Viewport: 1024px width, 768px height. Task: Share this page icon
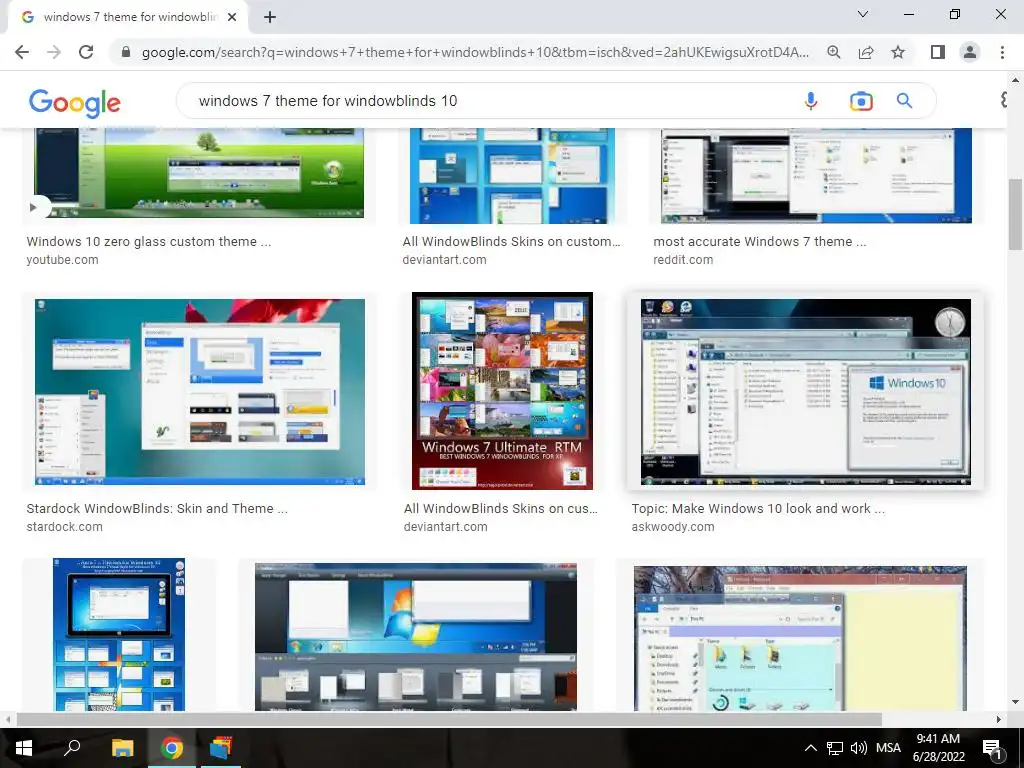coord(866,52)
